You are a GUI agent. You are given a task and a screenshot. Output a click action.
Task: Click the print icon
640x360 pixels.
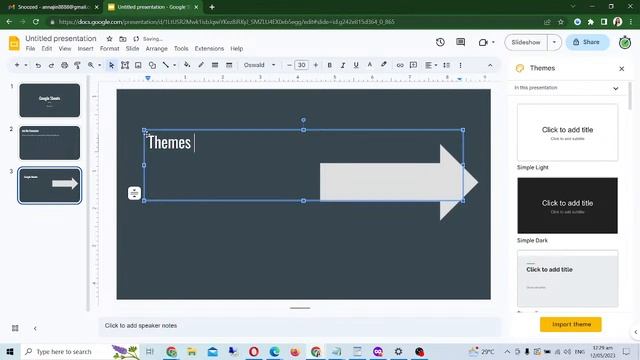[x=64, y=65]
